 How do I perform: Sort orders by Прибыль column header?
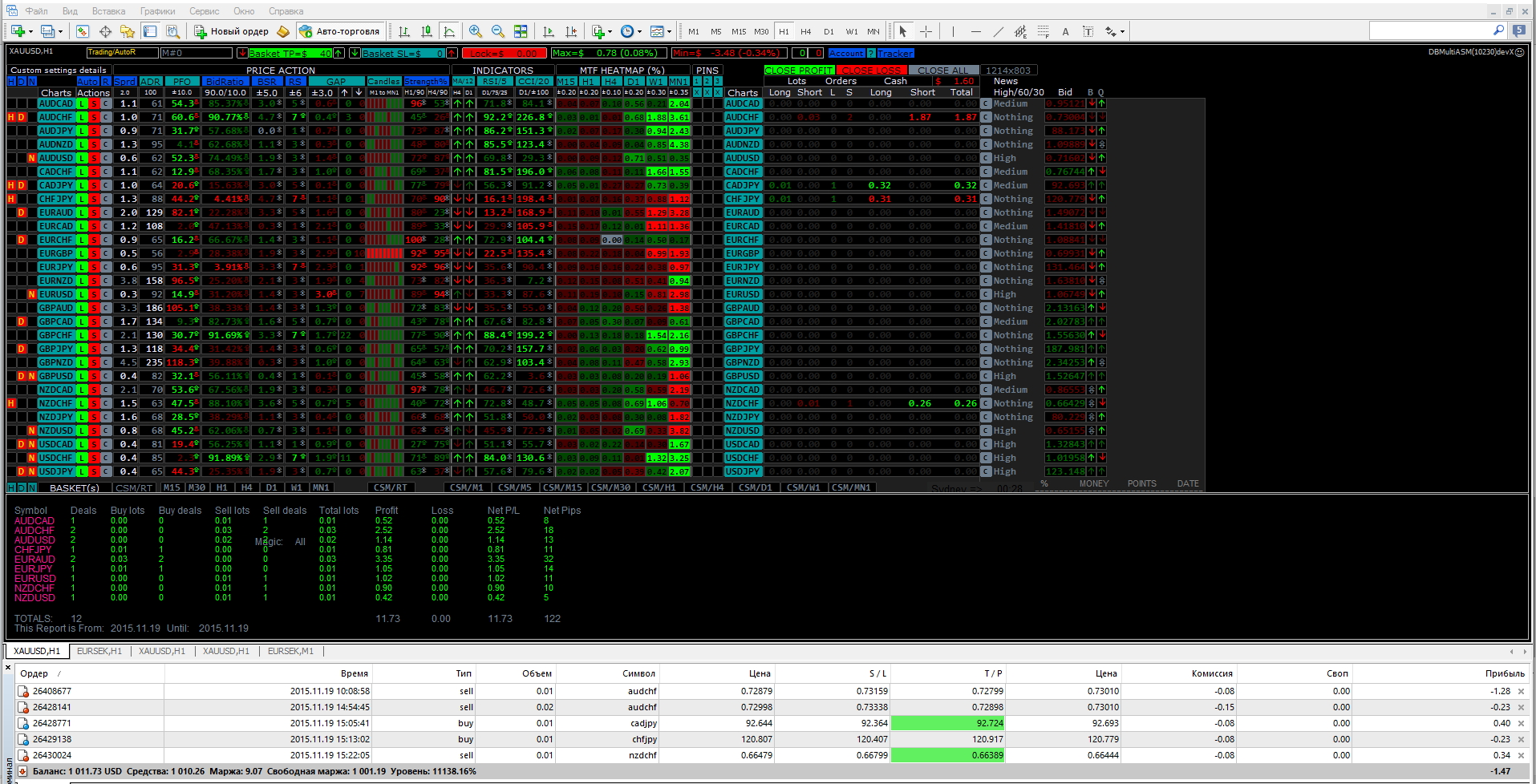(x=1505, y=673)
